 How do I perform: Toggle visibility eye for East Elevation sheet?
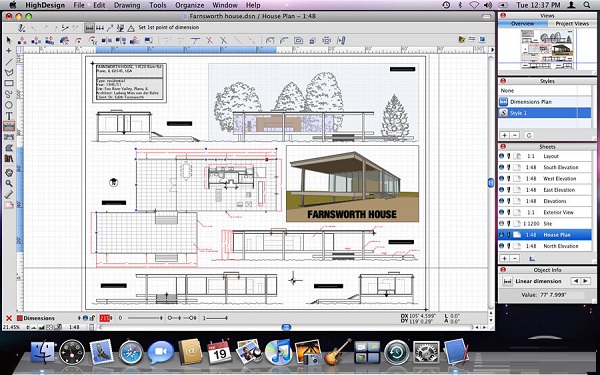tap(502, 190)
